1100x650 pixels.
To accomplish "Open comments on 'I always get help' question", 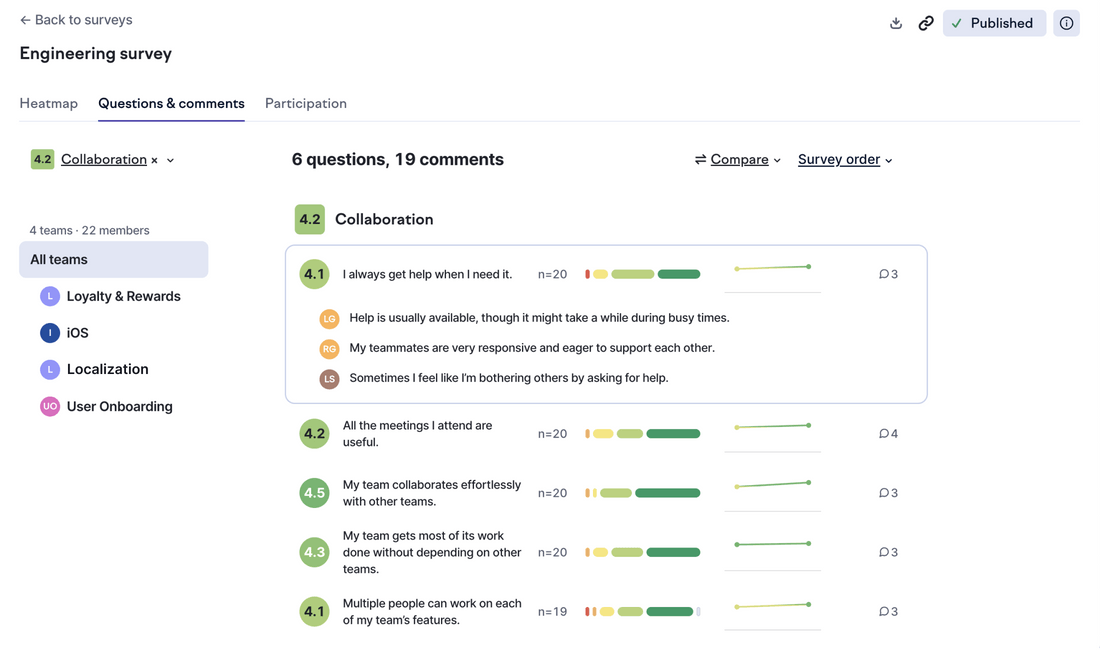I will point(888,273).
